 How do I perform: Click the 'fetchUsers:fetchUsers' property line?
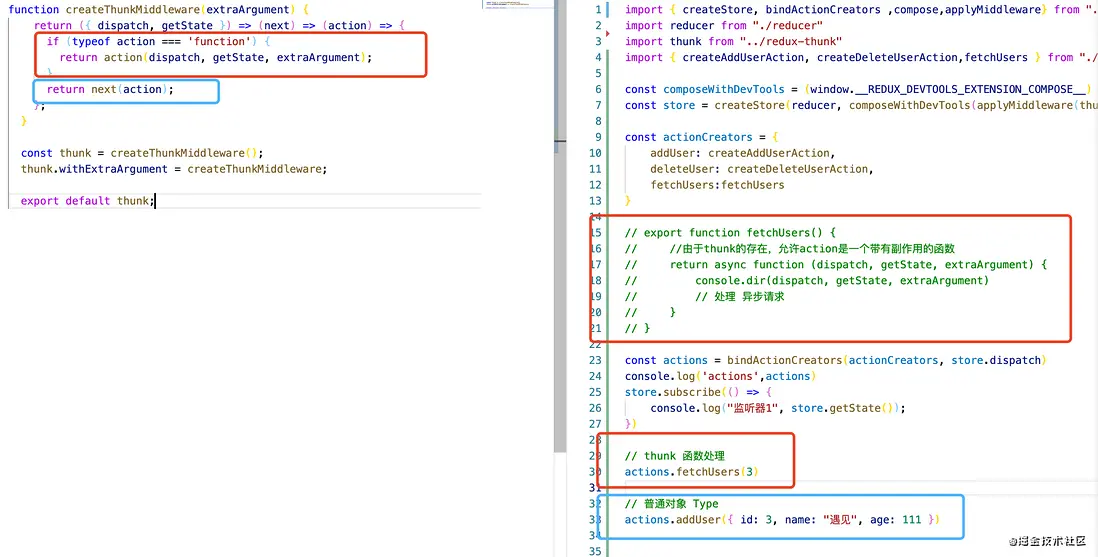[717, 185]
